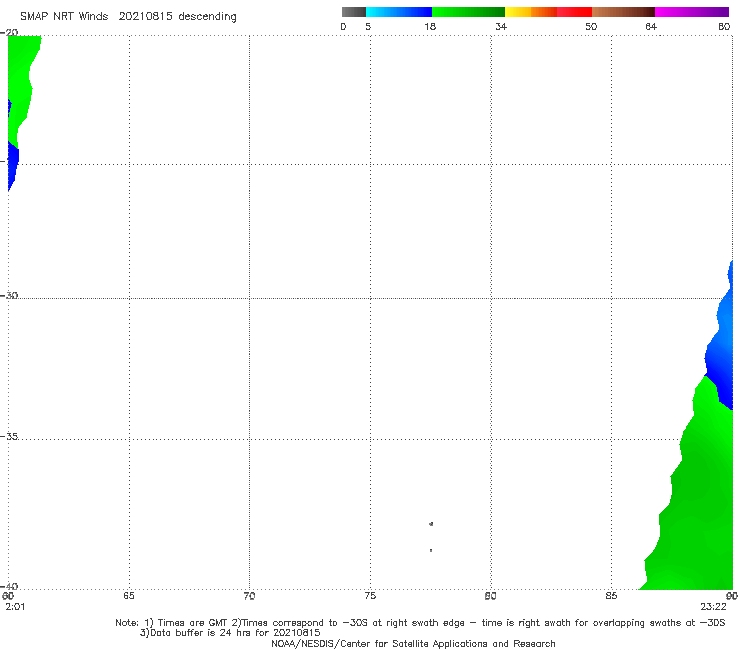
Task: Click the swath time '2:01'
Action: 15,607
